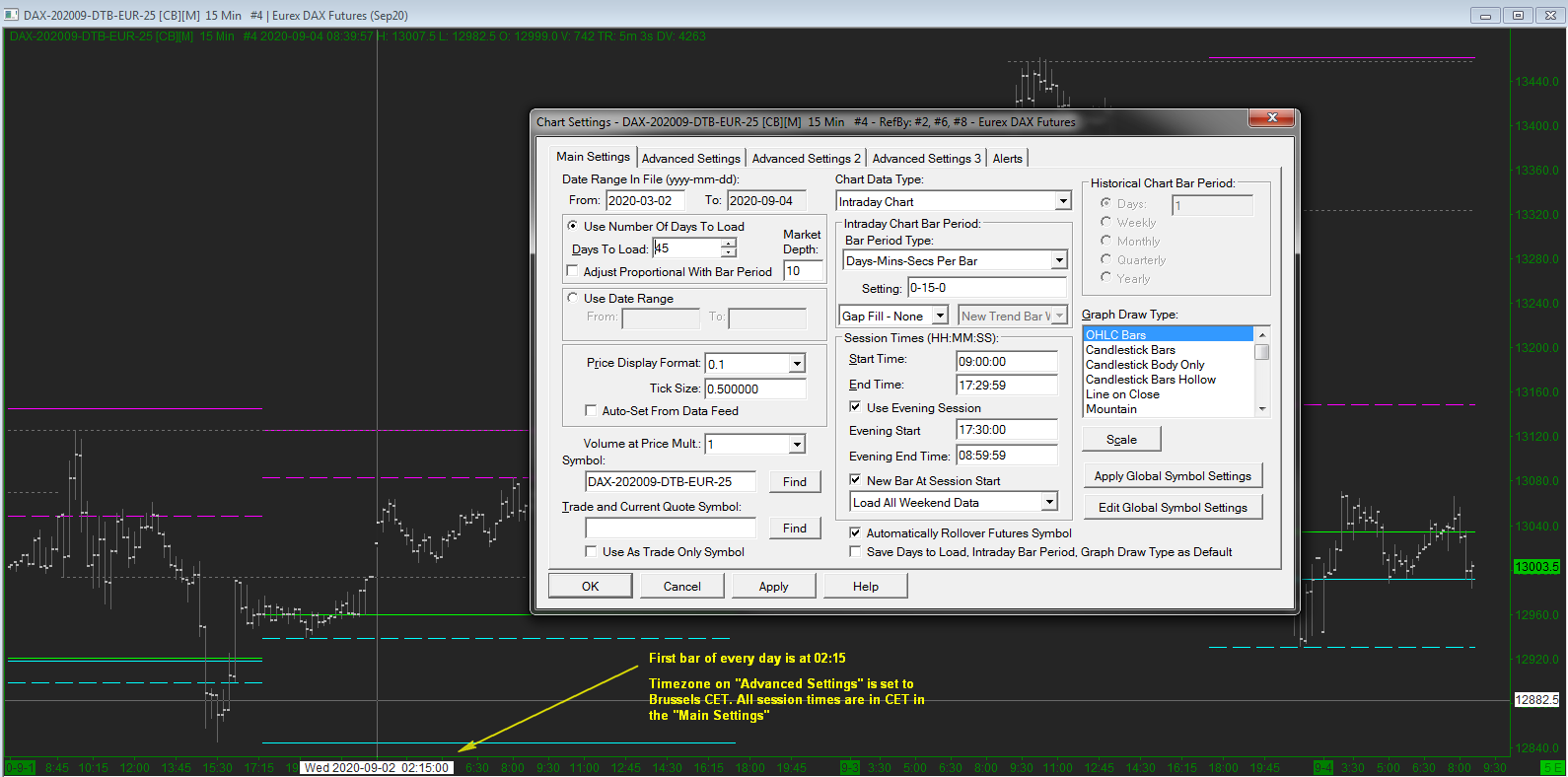Enable Adjust Proportional With Bar Period checkbox

tap(573, 271)
